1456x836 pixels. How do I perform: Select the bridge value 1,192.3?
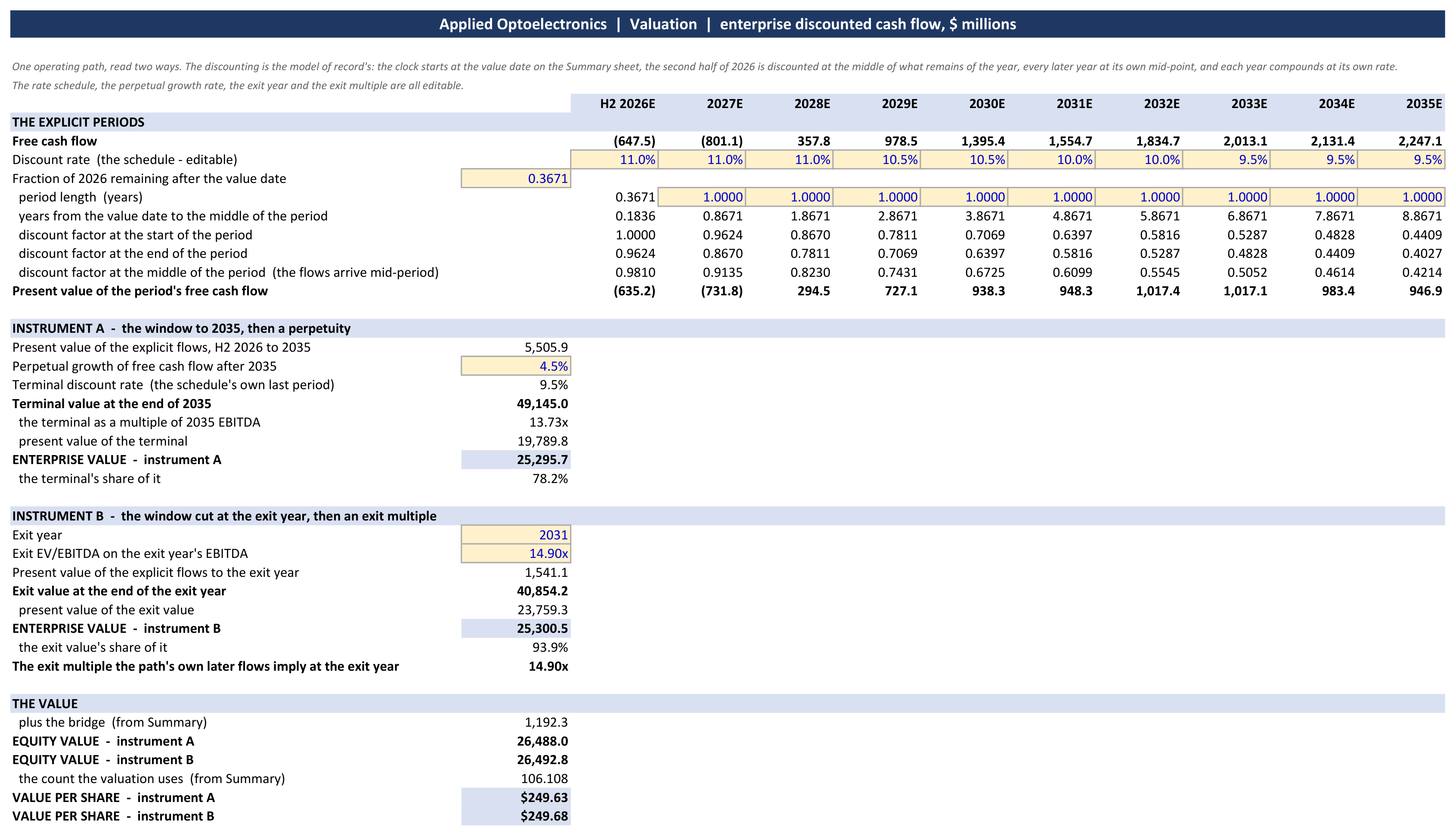546,722
